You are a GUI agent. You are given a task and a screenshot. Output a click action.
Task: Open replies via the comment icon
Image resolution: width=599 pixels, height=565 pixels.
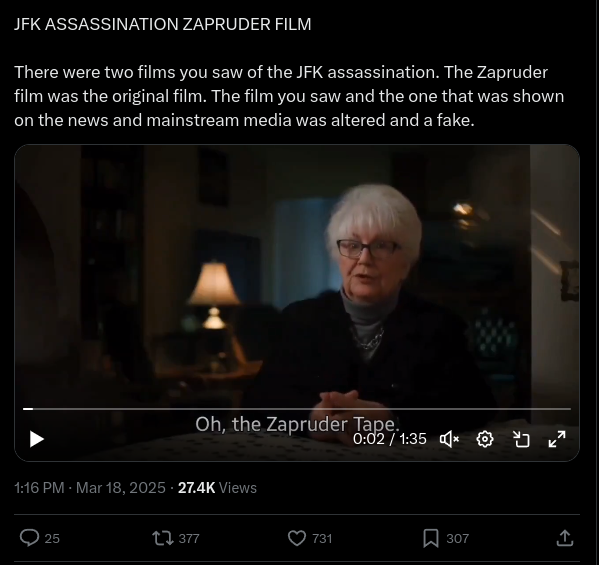pos(29,538)
